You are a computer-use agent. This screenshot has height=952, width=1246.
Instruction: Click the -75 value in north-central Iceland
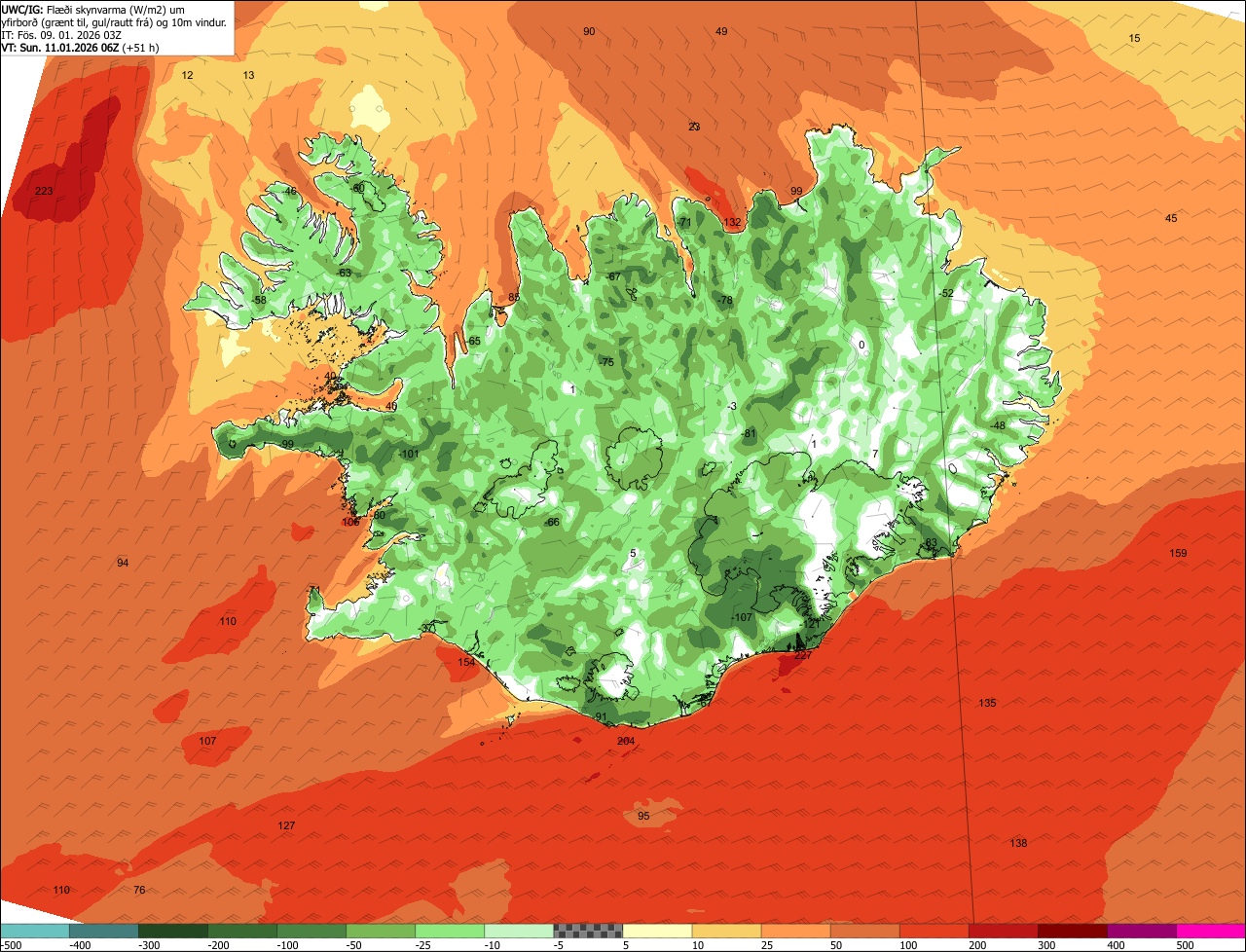click(x=606, y=362)
